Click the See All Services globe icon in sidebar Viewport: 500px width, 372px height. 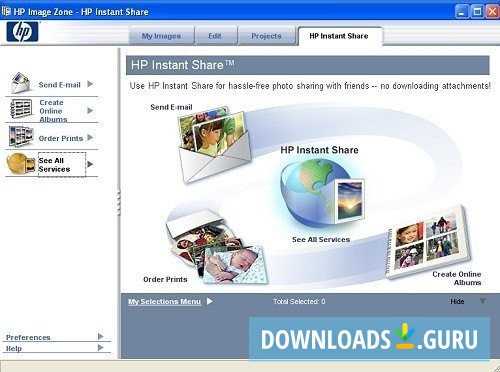pos(21,163)
